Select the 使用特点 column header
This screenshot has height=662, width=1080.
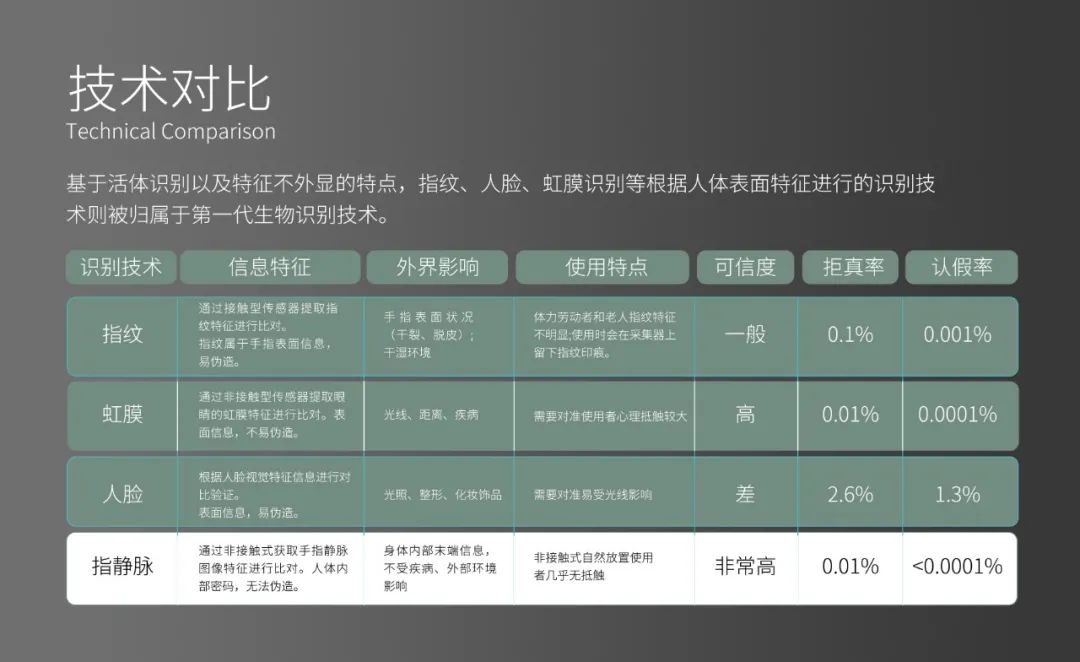coord(603,267)
